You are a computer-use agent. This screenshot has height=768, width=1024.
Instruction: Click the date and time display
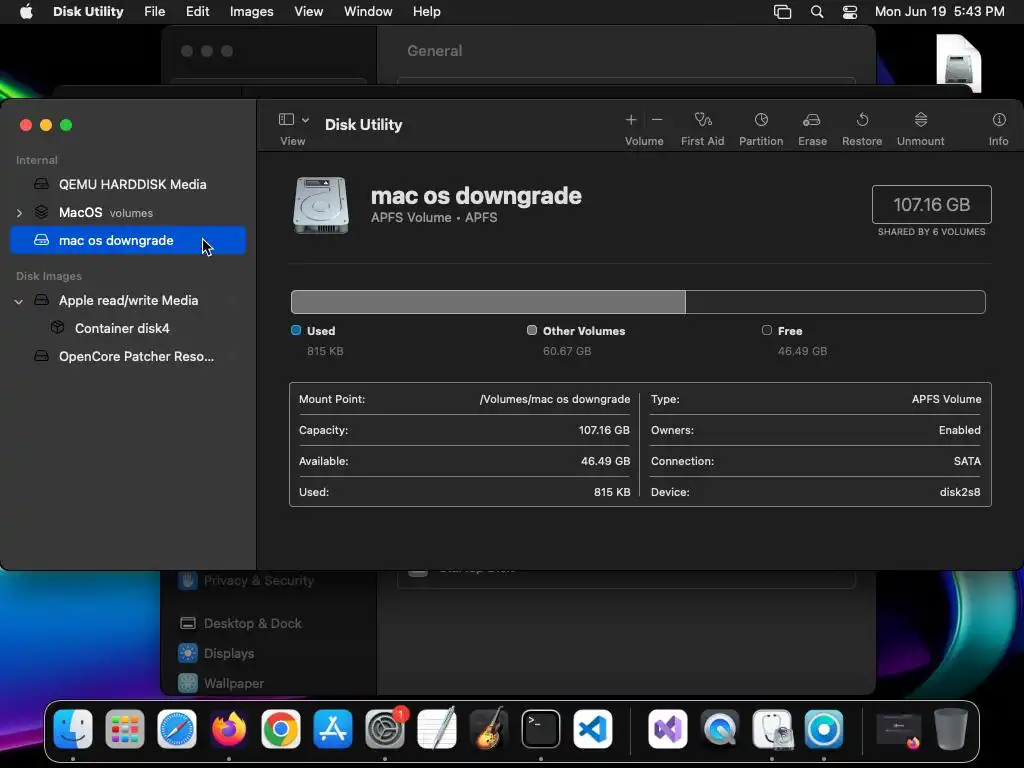[x=940, y=12]
